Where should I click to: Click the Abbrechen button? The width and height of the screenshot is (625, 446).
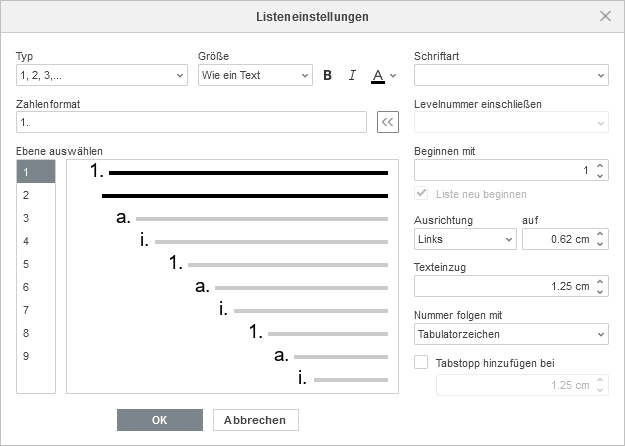point(256,420)
